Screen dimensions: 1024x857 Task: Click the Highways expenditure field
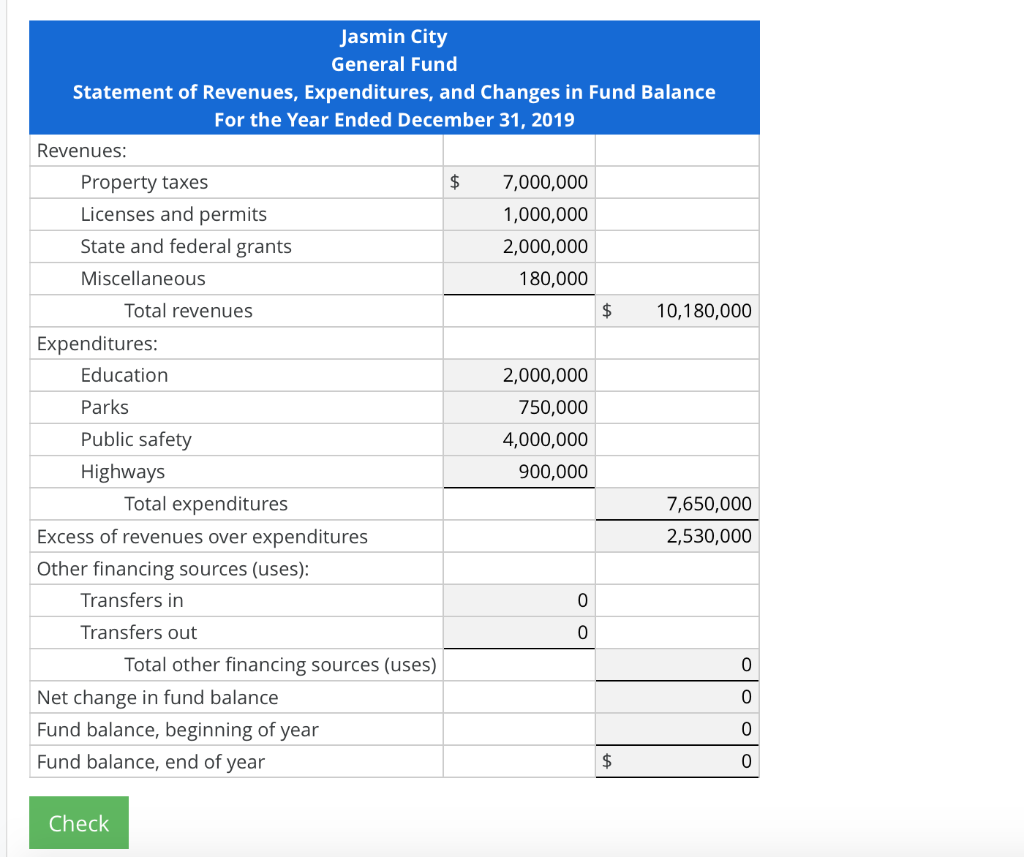click(x=518, y=471)
